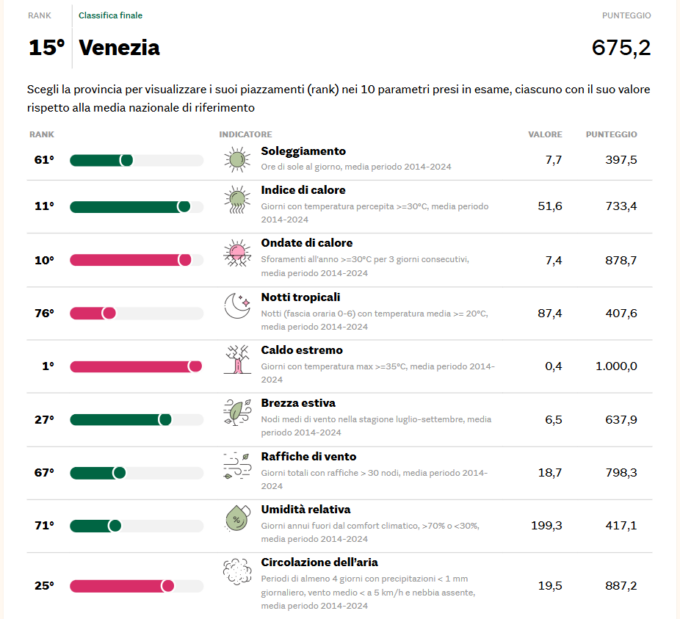Click the INDICATORE column header
680x619 pixels.
245,134
